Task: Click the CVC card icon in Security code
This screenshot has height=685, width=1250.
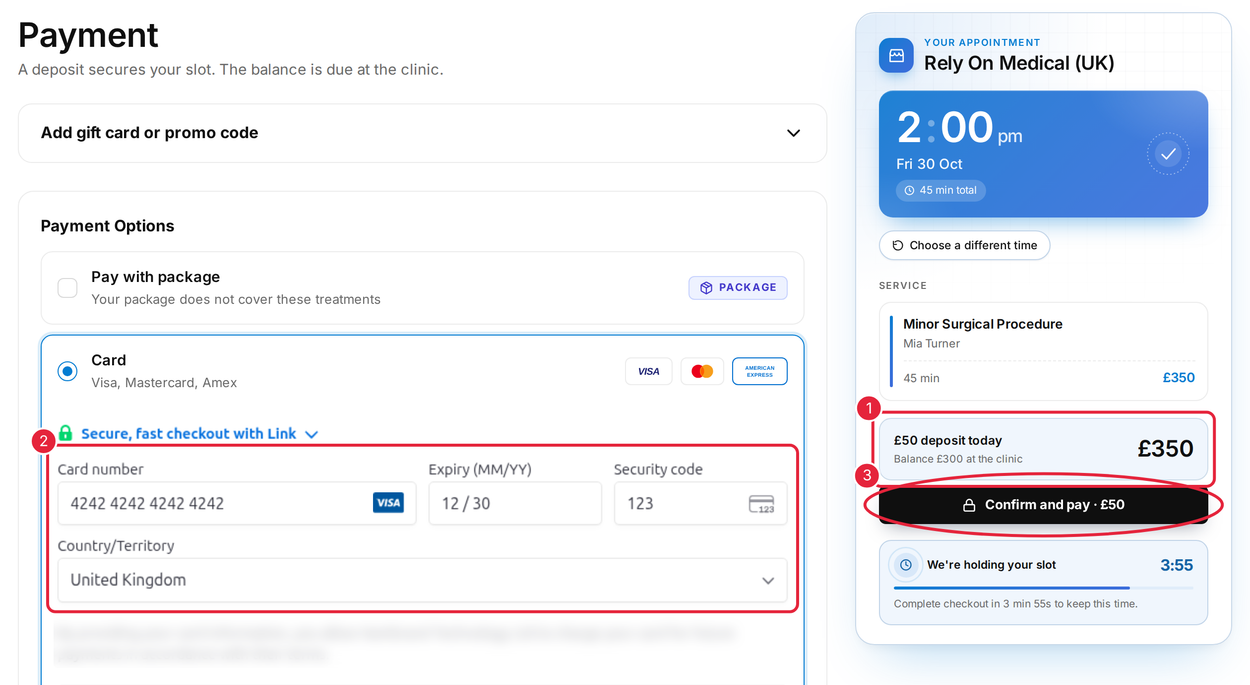Action: click(762, 504)
